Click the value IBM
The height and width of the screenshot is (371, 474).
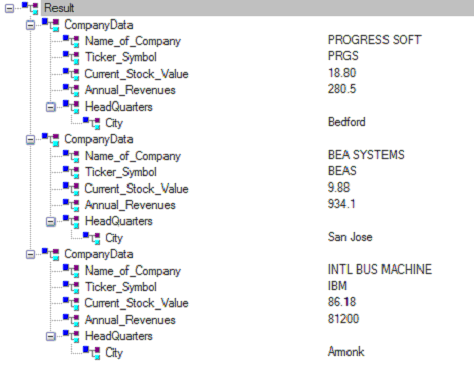click(x=337, y=286)
